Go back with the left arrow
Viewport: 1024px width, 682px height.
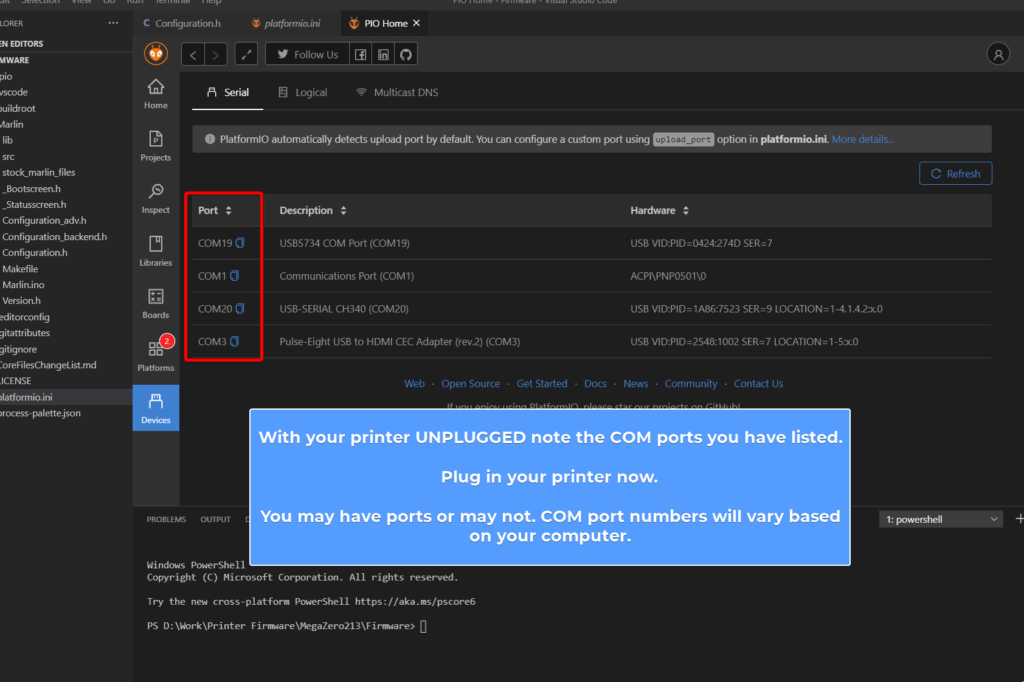(193, 55)
